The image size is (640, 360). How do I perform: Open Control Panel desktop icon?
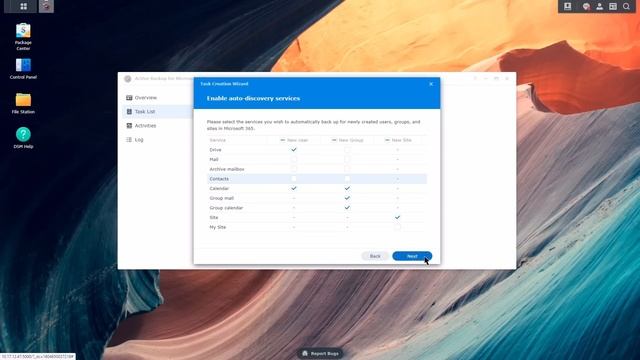(23, 69)
